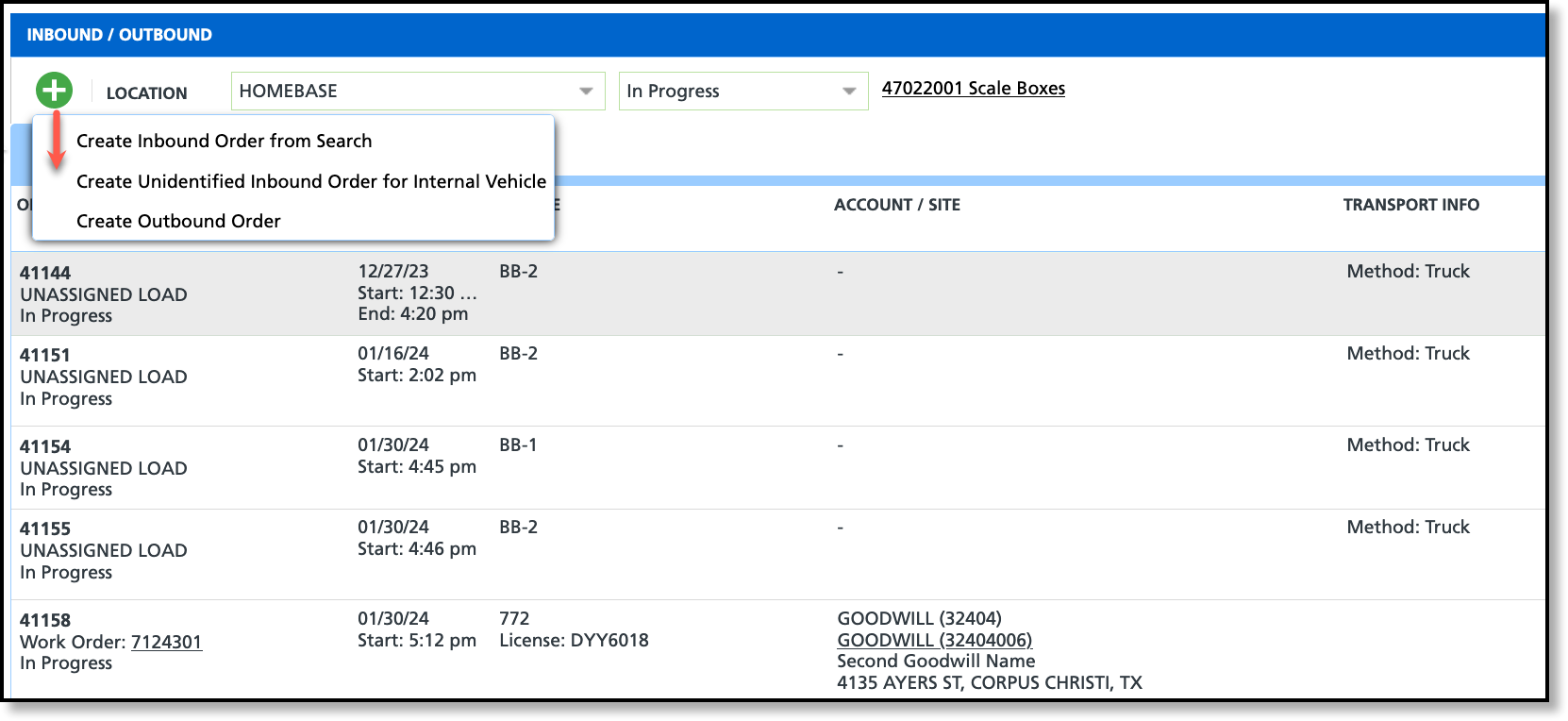The image size is (1568, 721).
Task: Click vehicle 772 in order 41158
Action: tap(514, 618)
